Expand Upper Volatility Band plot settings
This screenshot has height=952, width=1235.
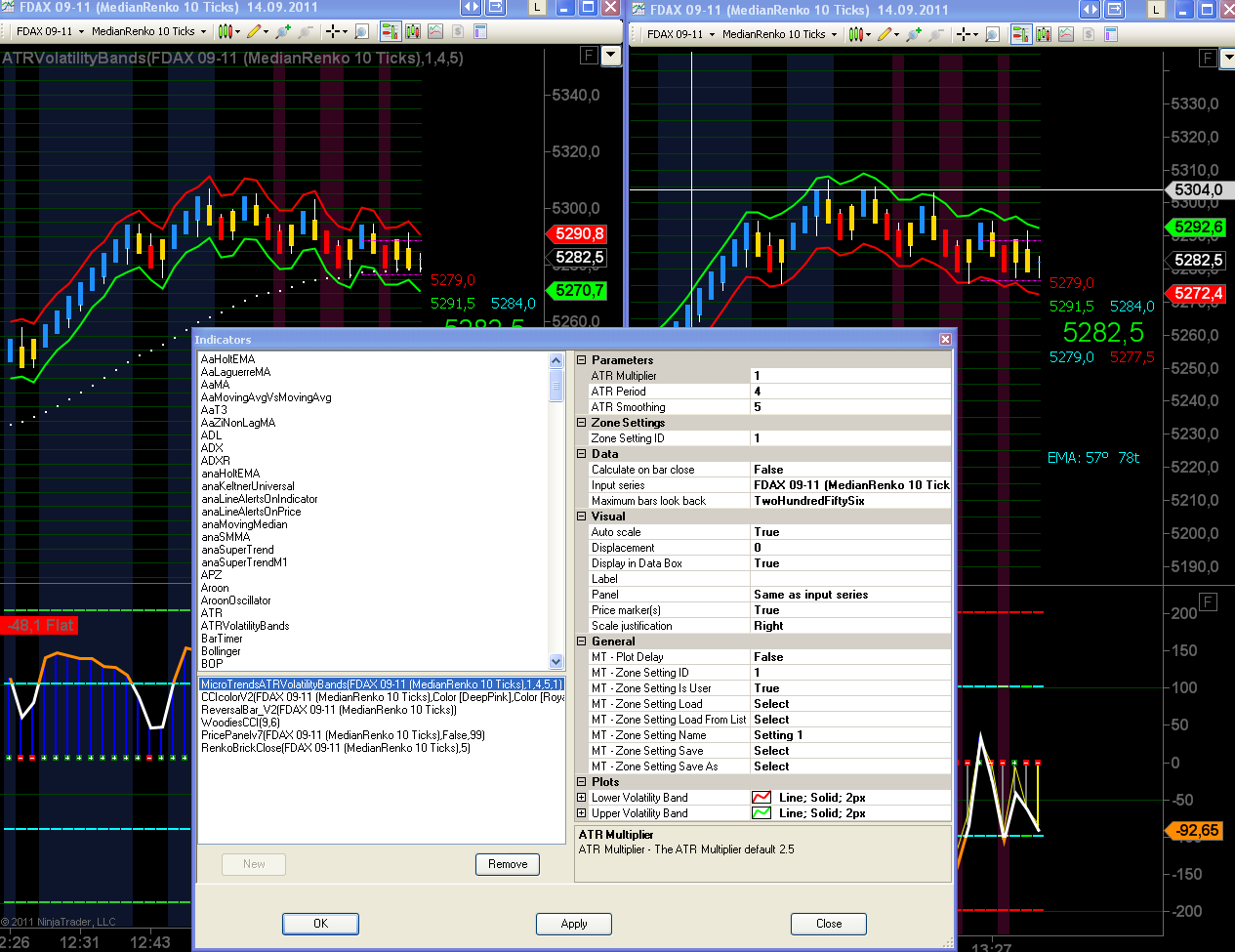pos(581,813)
